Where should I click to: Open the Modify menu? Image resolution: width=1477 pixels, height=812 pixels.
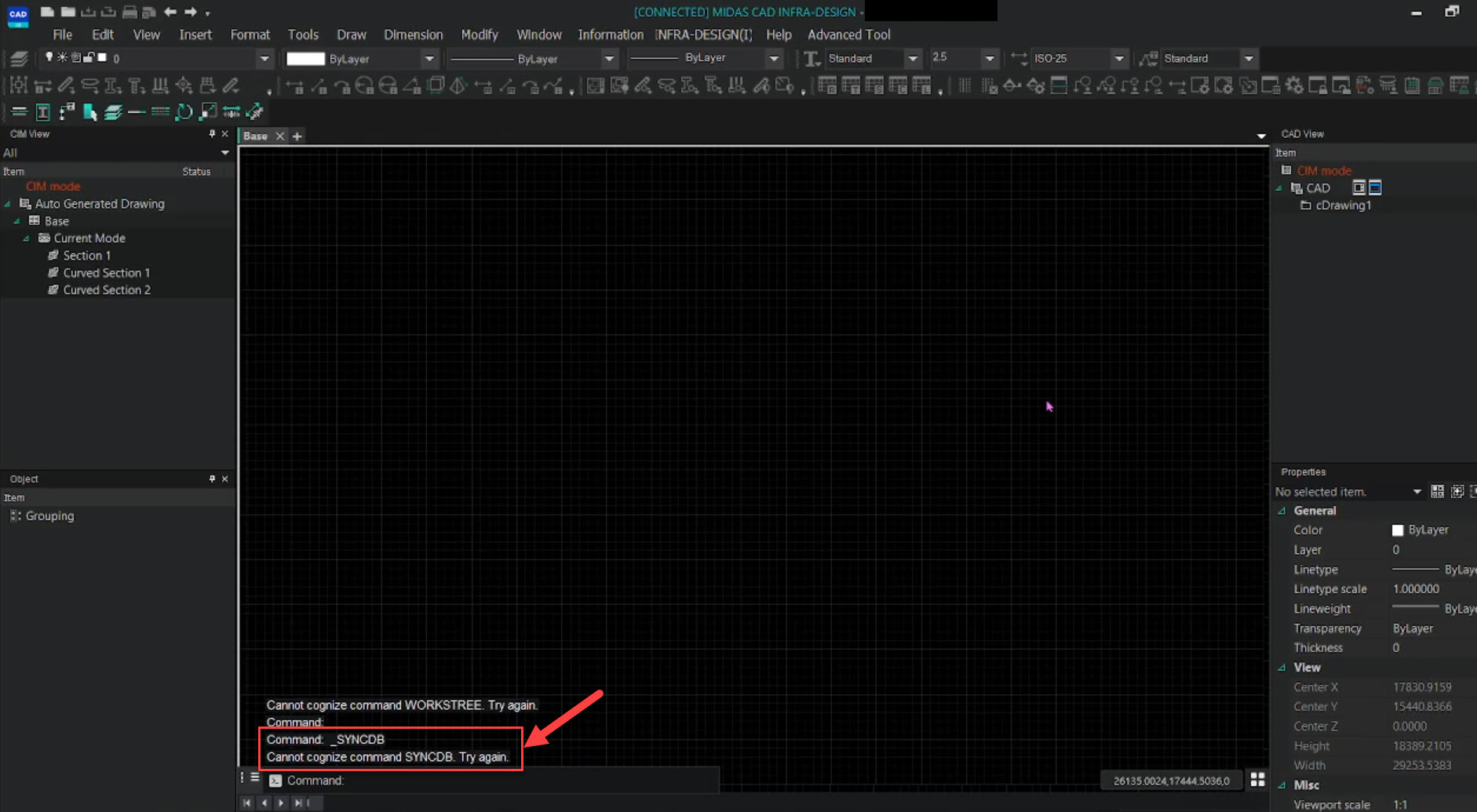point(480,35)
